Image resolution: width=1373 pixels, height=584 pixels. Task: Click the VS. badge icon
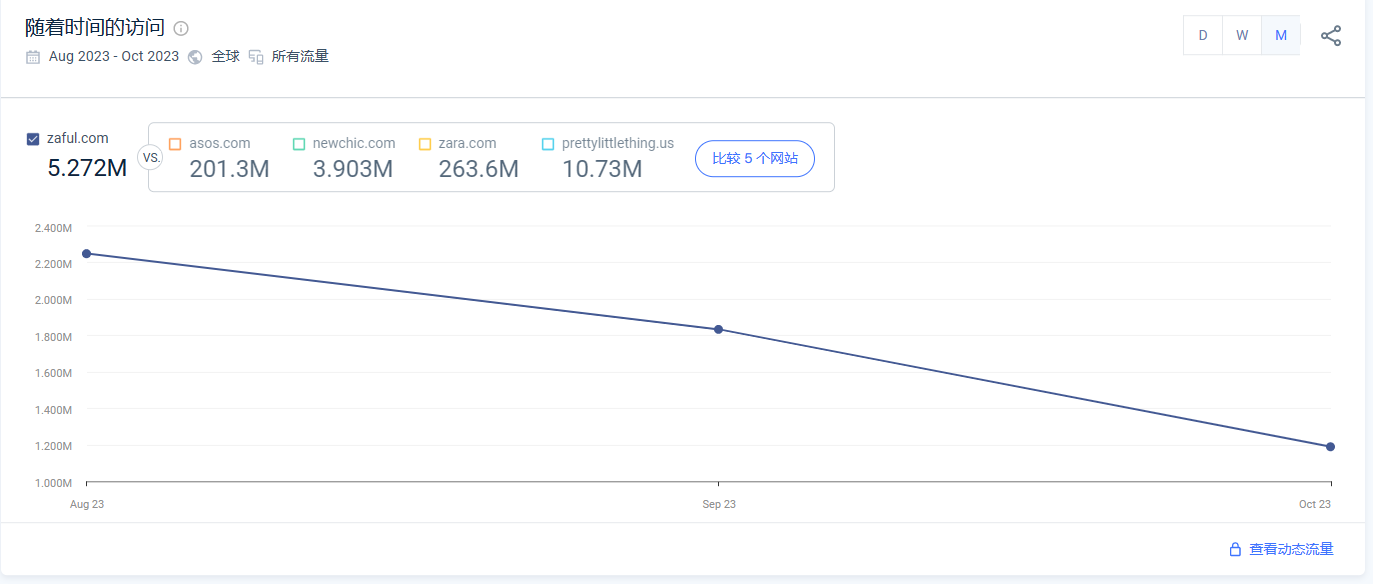point(150,157)
